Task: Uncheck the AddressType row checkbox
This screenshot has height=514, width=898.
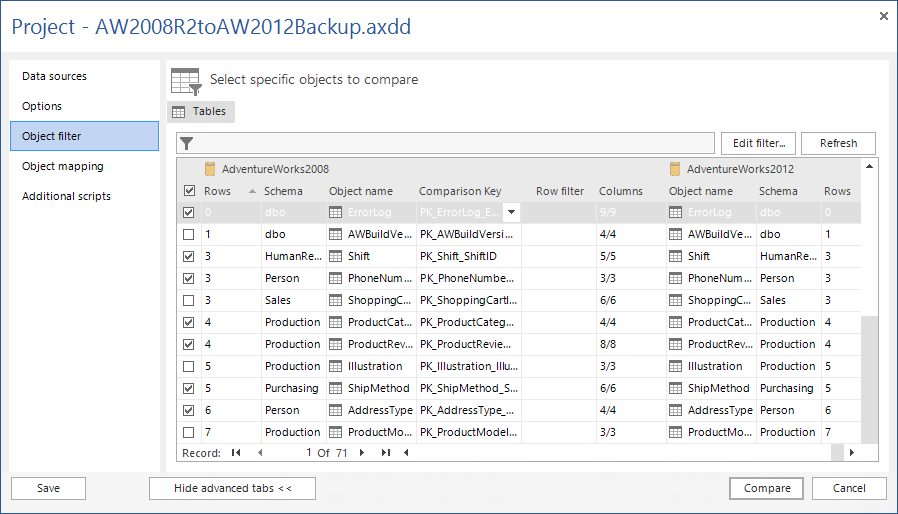Action: tap(188, 410)
